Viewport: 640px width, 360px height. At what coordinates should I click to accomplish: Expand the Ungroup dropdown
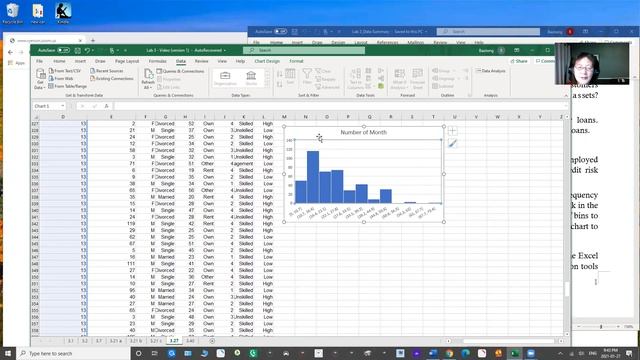coord(460,78)
